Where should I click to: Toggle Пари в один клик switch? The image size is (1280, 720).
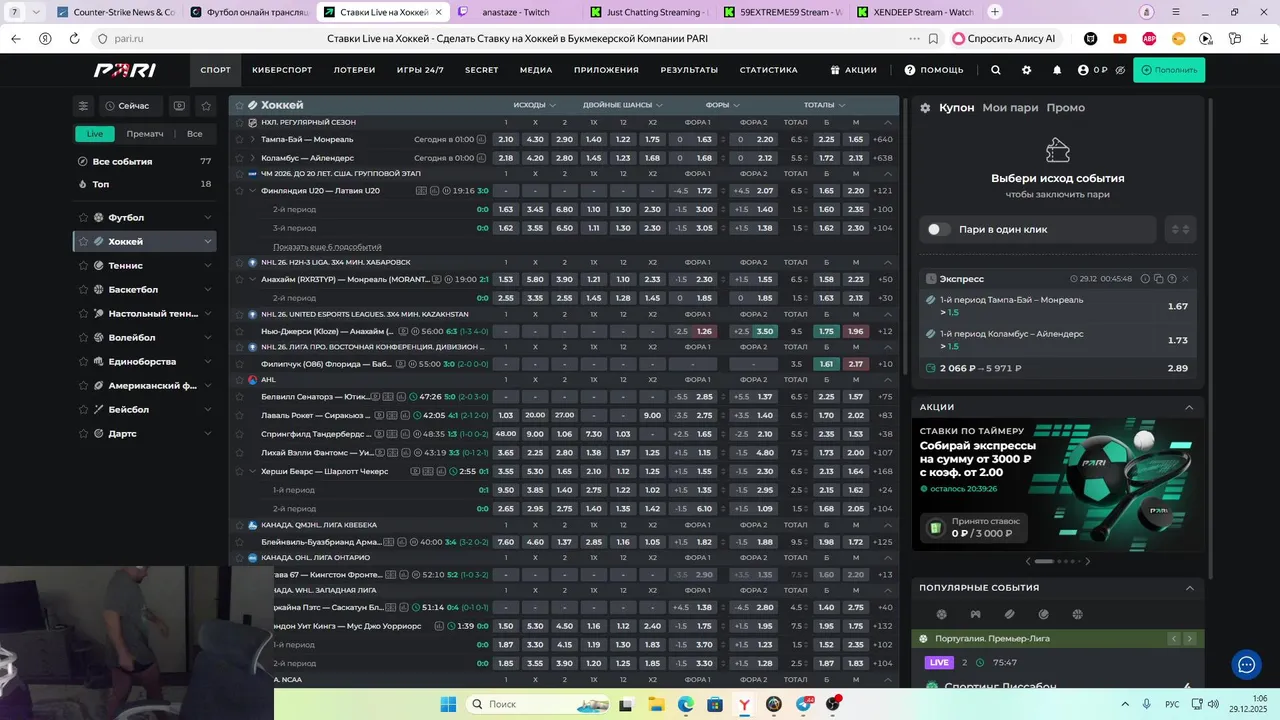click(x=938, y=229)
